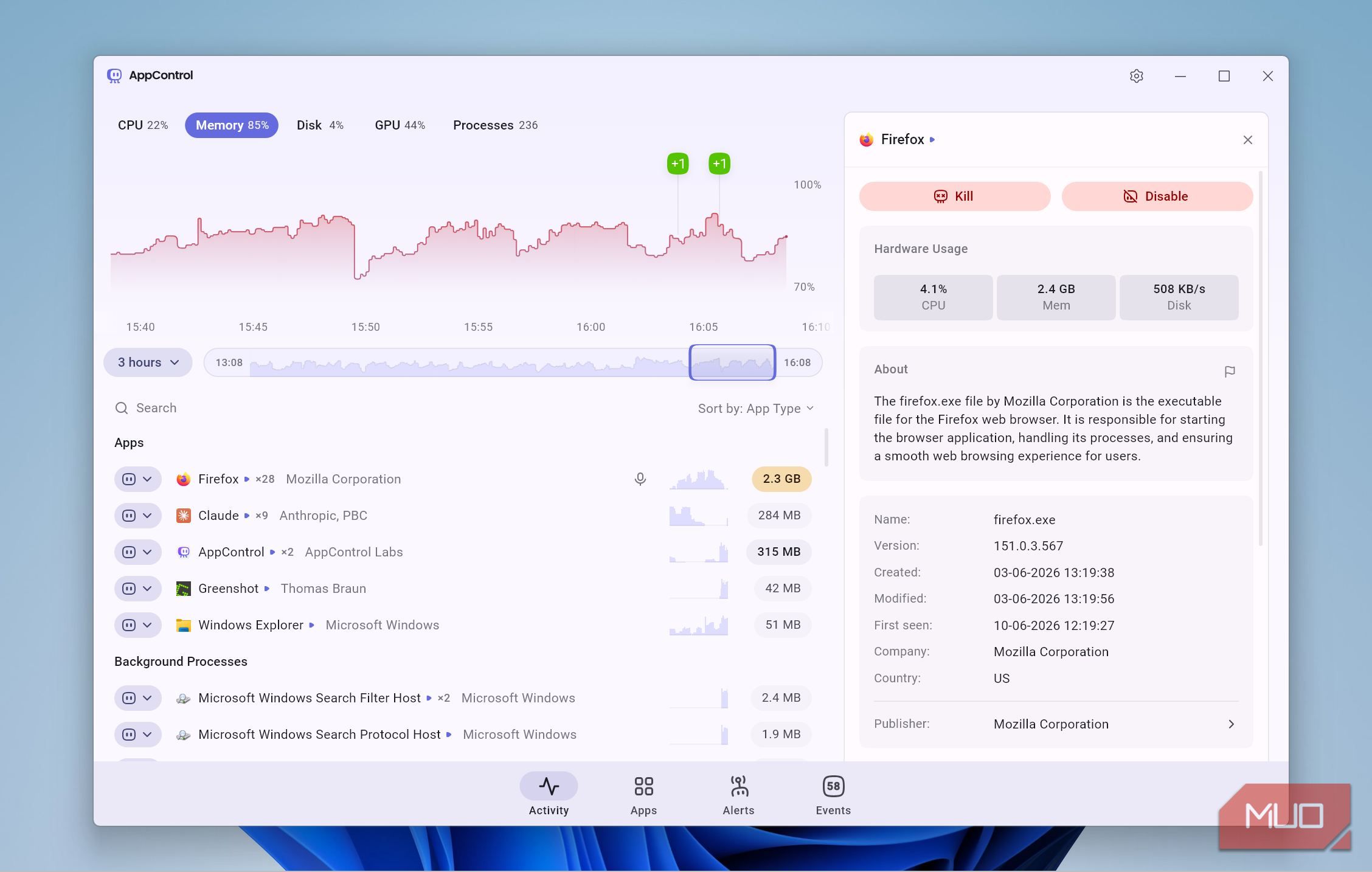Click the microphone icon in Firefox row
This screenshot has height=872, width=1372.
pos(640,479)
